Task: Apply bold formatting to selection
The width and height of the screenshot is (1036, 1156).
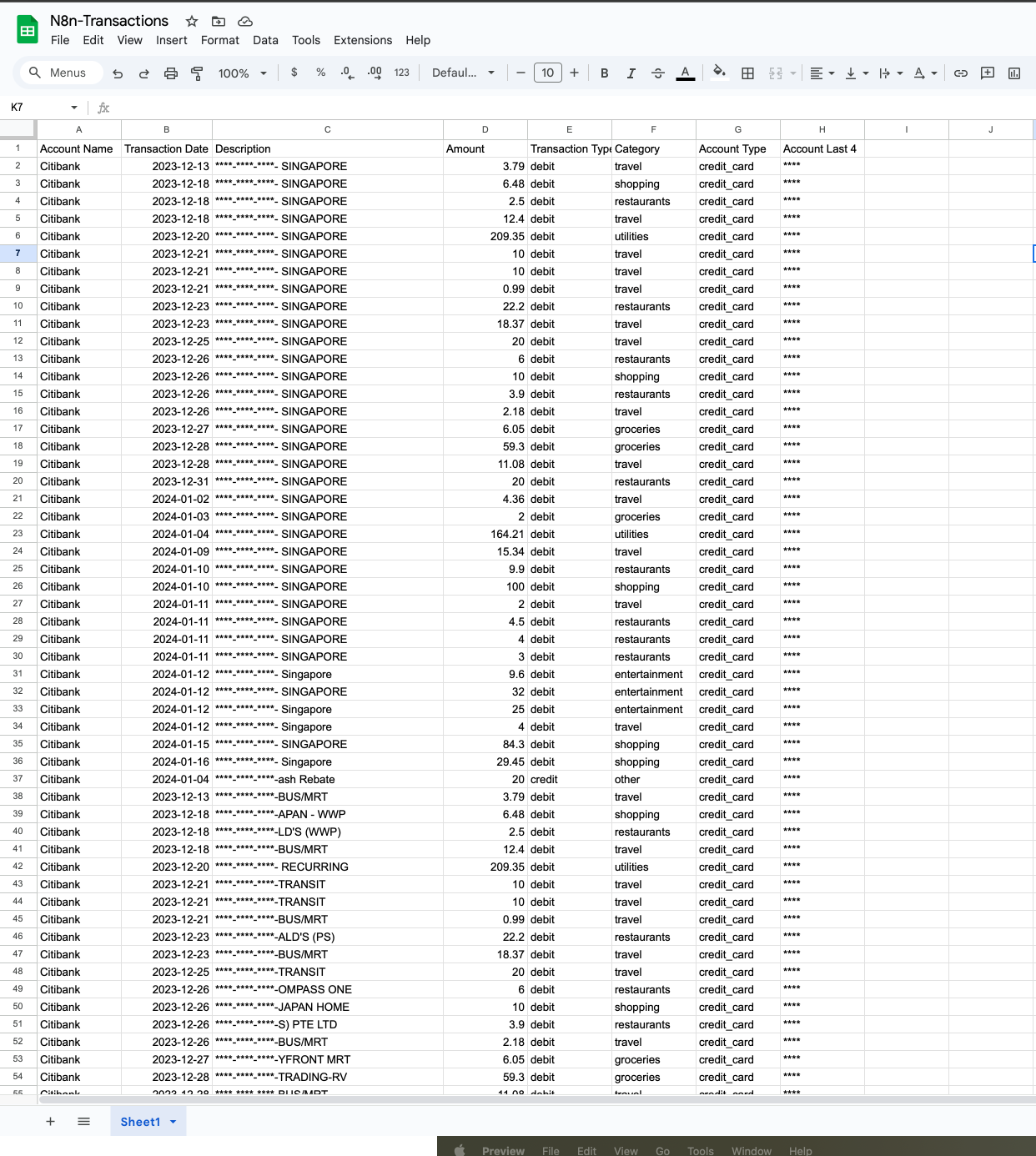Action: click(604, 73)
